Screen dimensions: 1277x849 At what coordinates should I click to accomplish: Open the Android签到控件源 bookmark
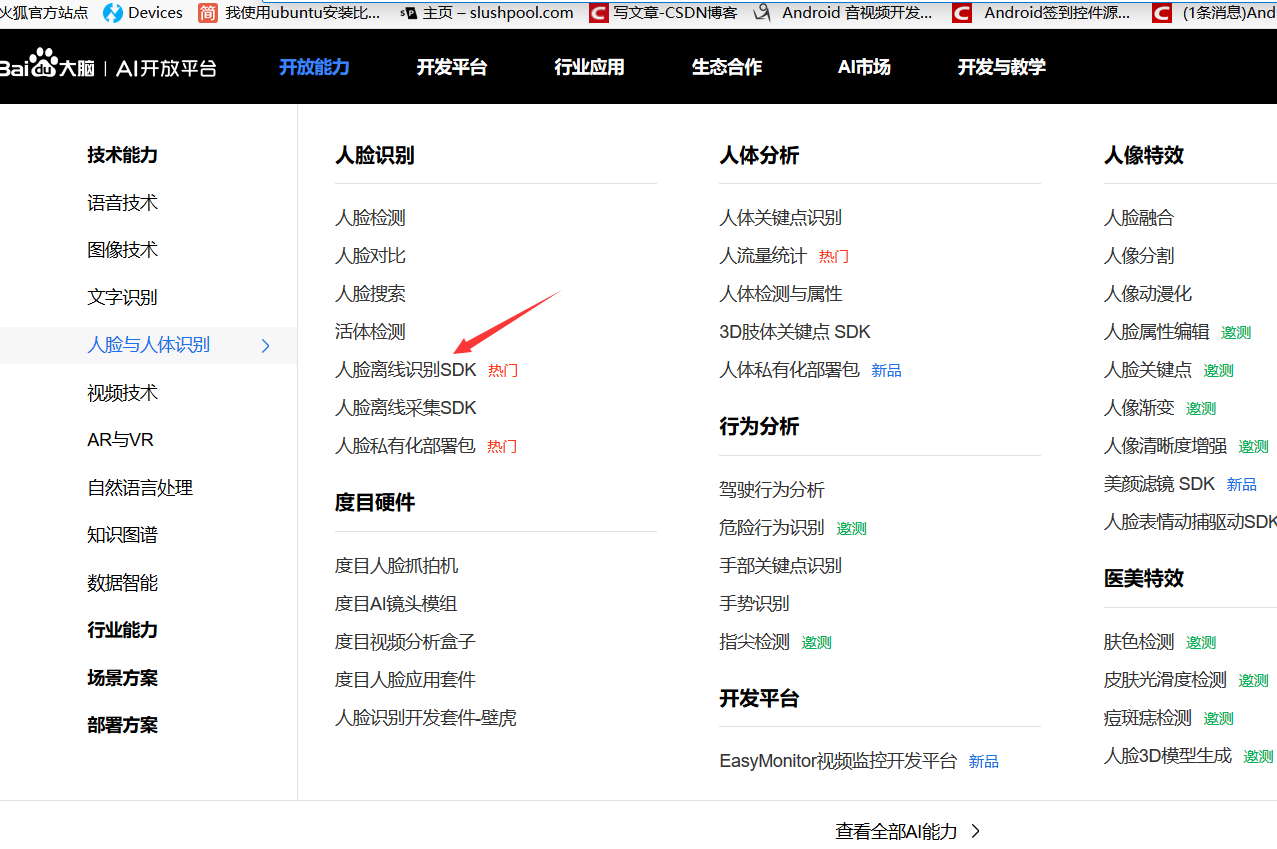[x=1042, y=13]
